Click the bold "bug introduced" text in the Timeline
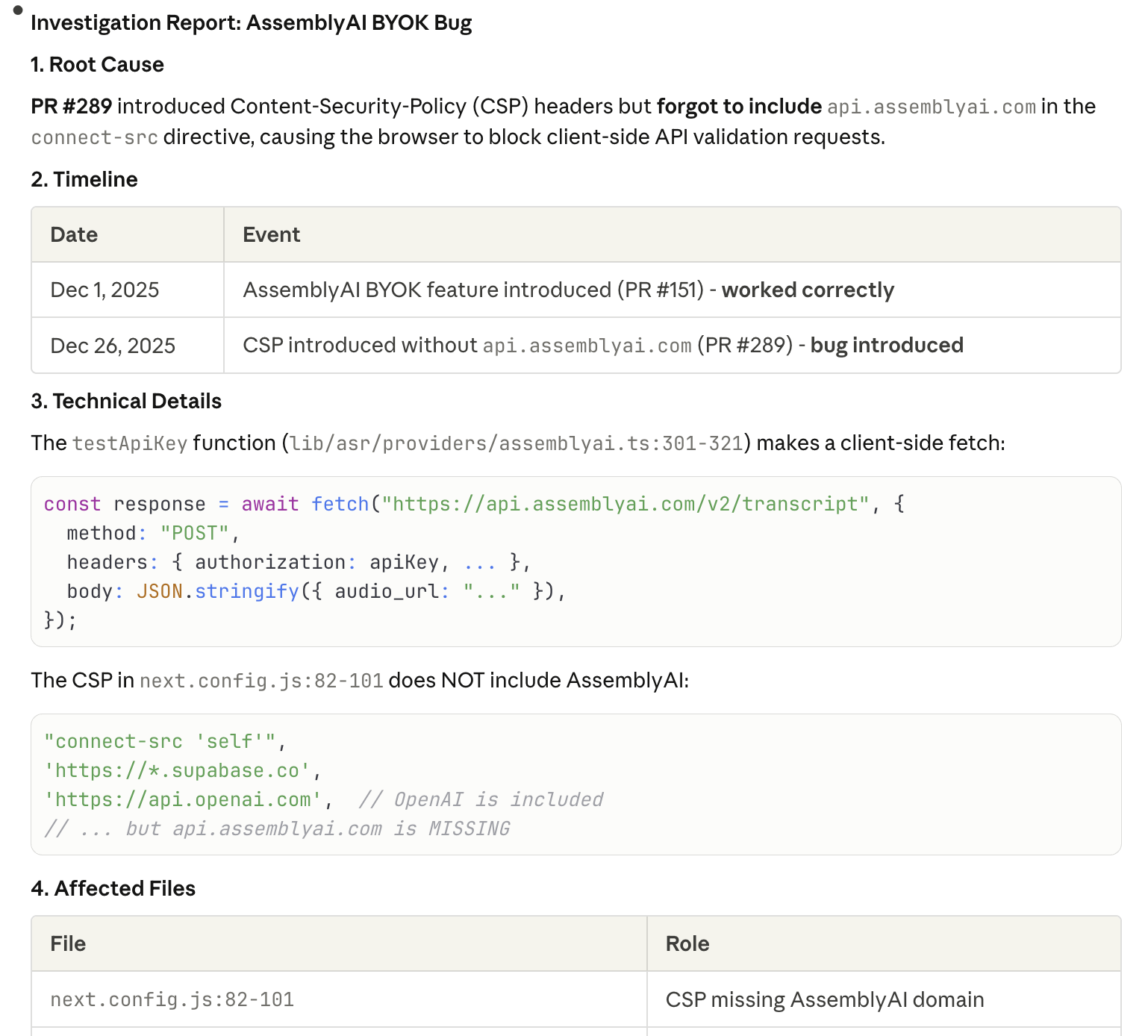Image resolution: width=1148 pixels, height=1036 pixels. pos(886,346)
